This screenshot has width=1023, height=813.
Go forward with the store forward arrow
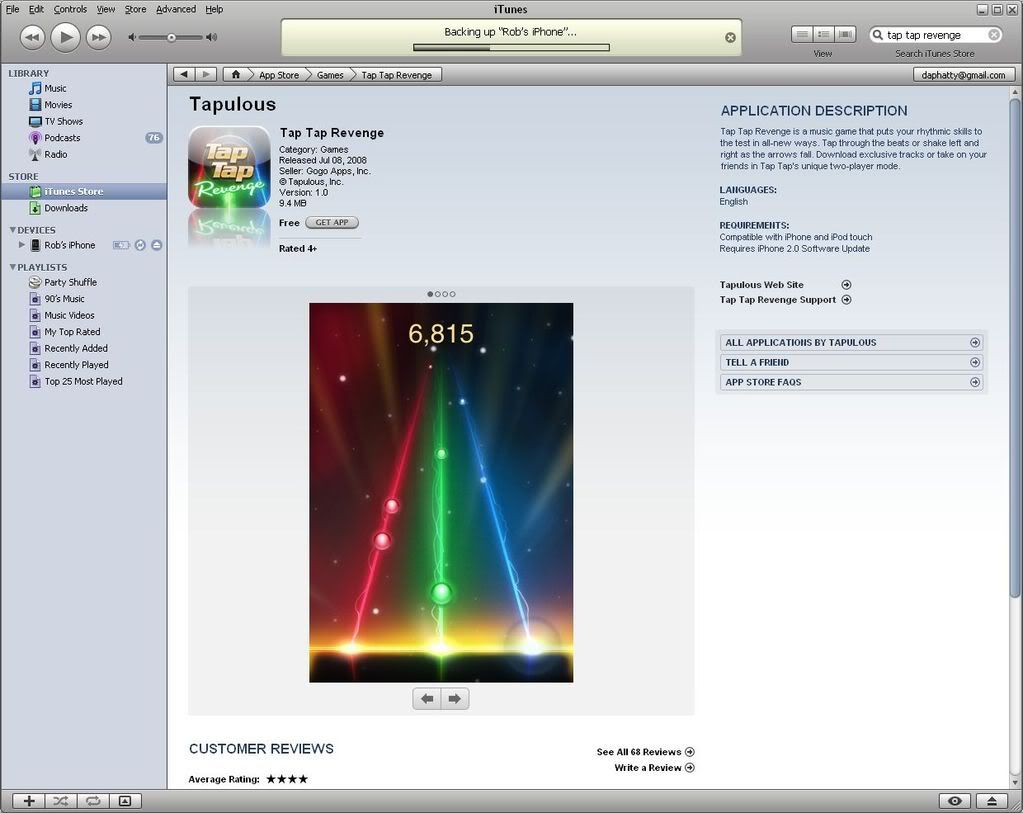(x=206, y=74)
